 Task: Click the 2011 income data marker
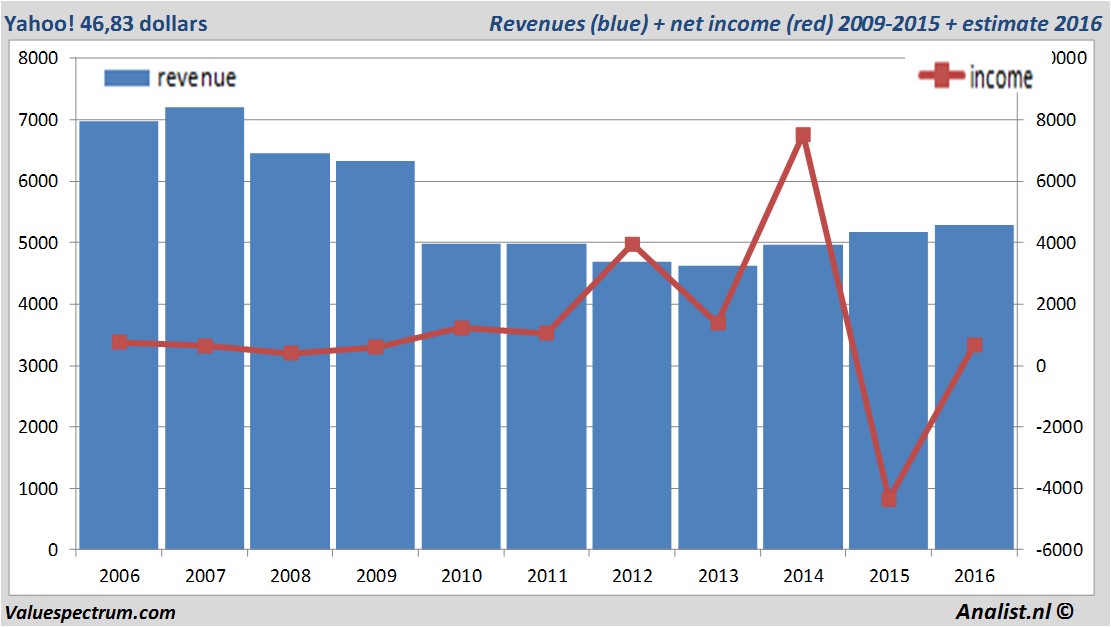click(x=546, y=333)
